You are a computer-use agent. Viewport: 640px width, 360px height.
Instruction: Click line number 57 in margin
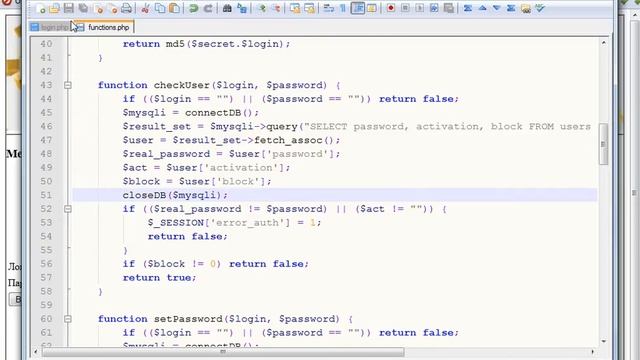click(x=46, y=278)
